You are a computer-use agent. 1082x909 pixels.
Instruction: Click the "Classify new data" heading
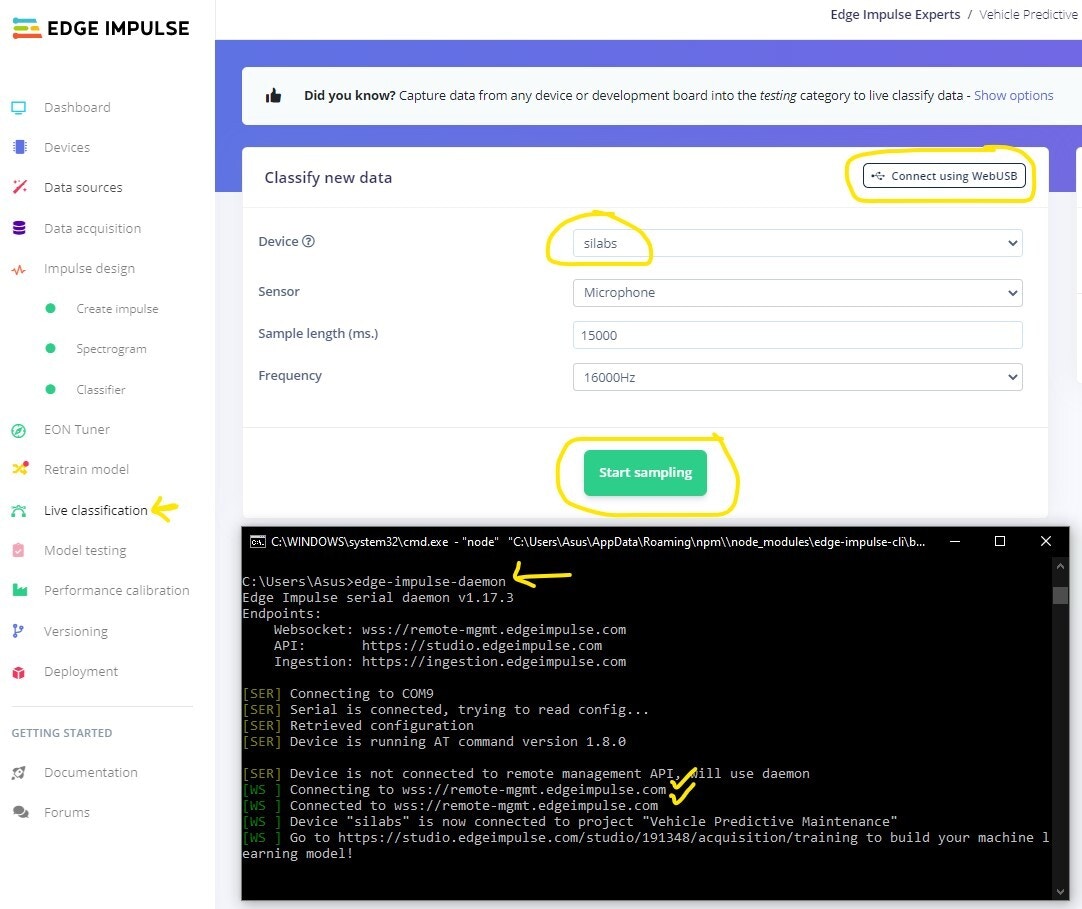point(328,177)
